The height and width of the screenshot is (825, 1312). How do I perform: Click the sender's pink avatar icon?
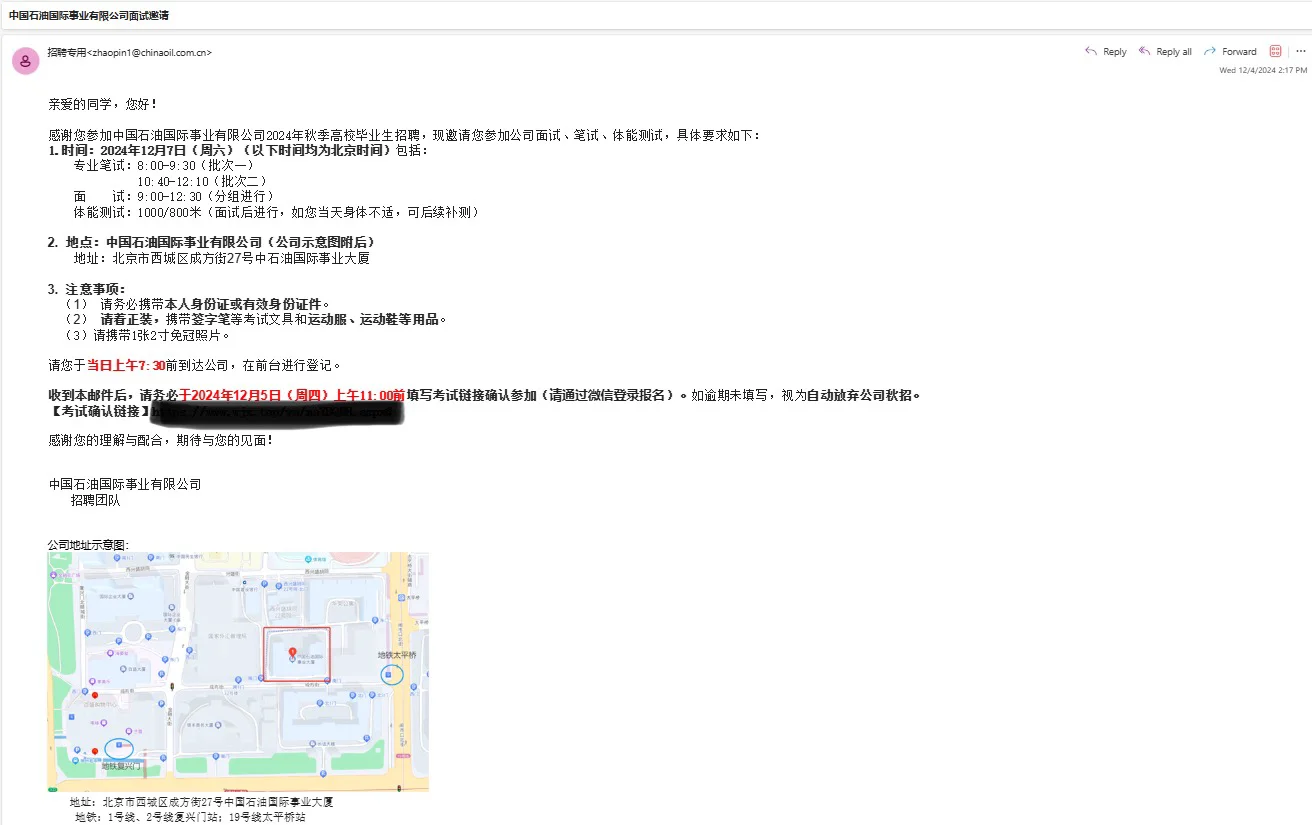(25, 61)
